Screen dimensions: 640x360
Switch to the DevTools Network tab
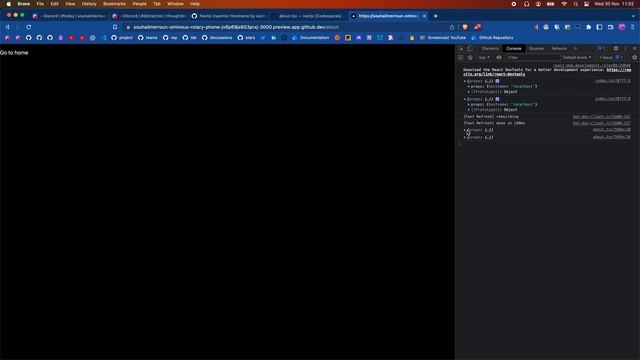click(x=559, y=49)
